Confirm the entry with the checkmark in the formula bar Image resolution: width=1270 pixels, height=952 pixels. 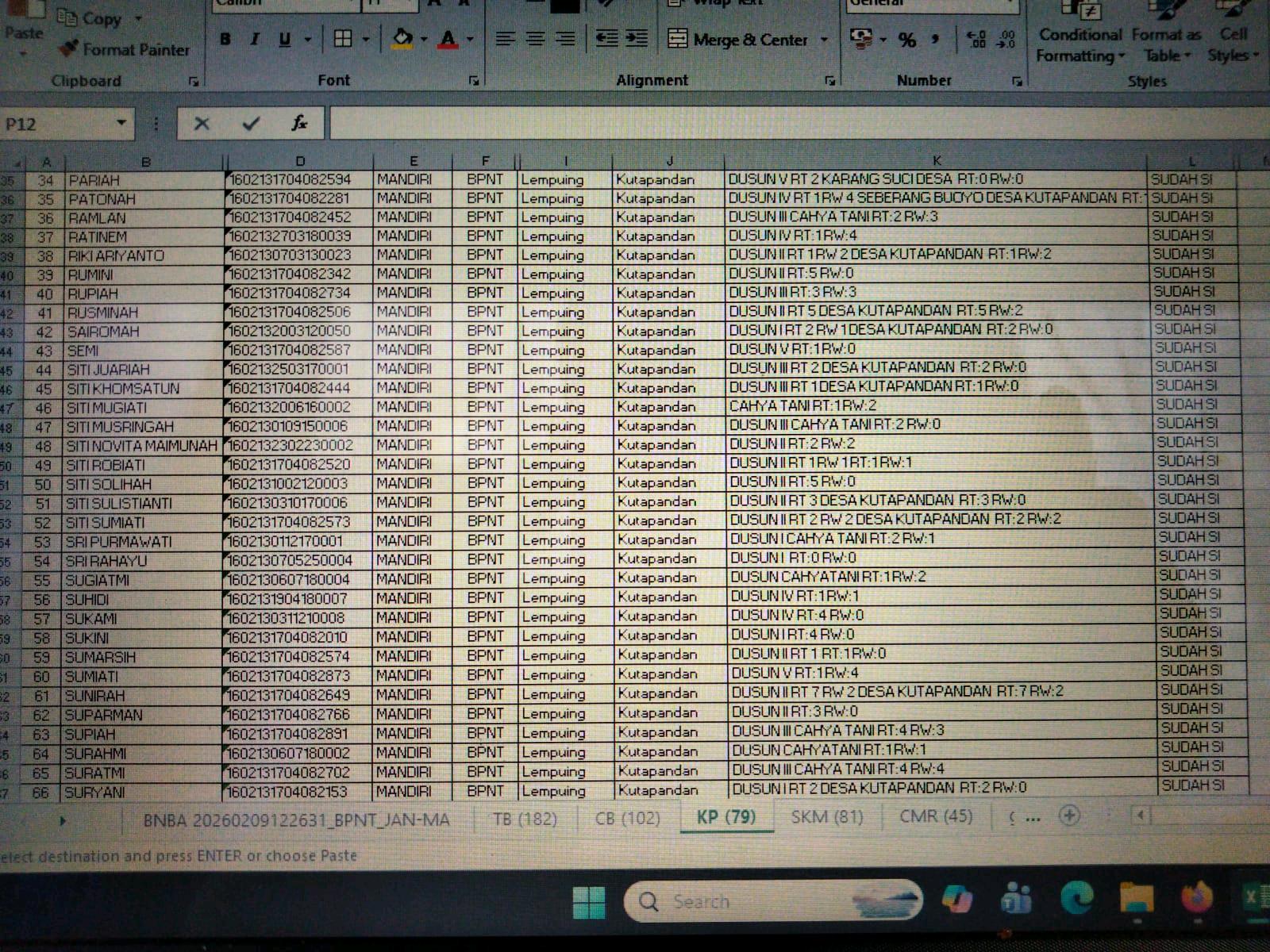click(251, 124)
